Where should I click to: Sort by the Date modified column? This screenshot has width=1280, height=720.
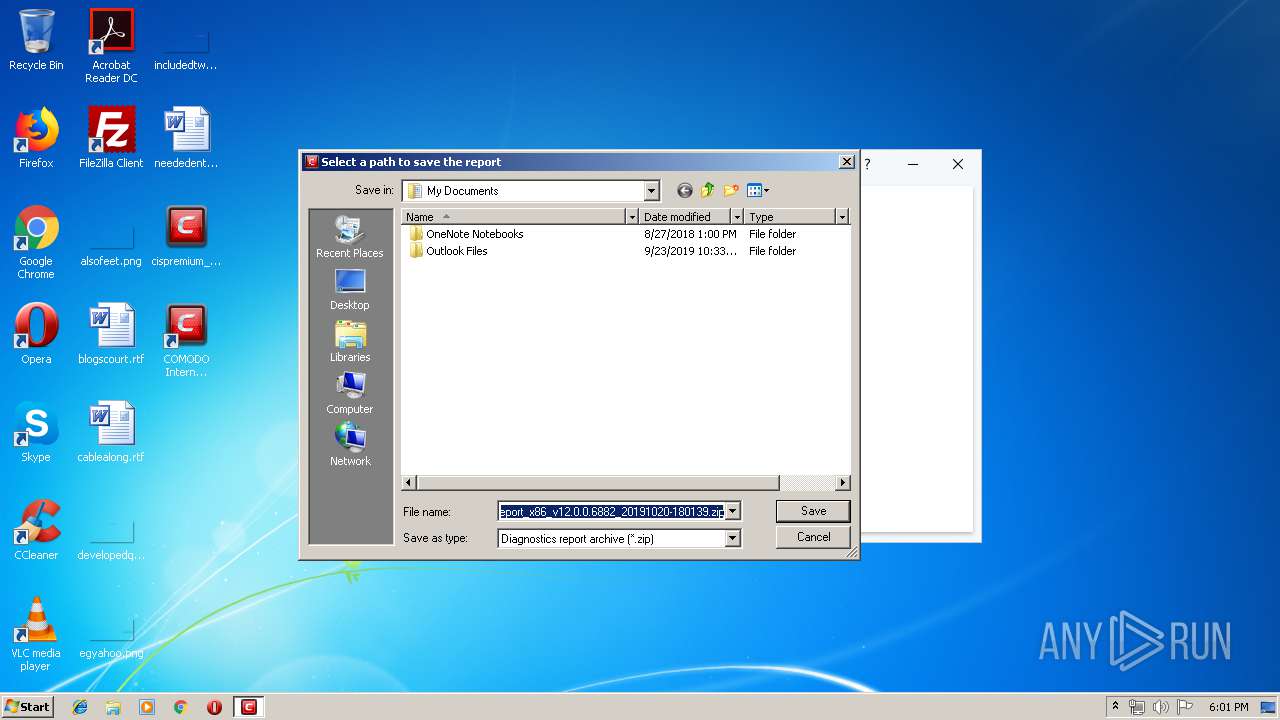[x=685, y=216]
